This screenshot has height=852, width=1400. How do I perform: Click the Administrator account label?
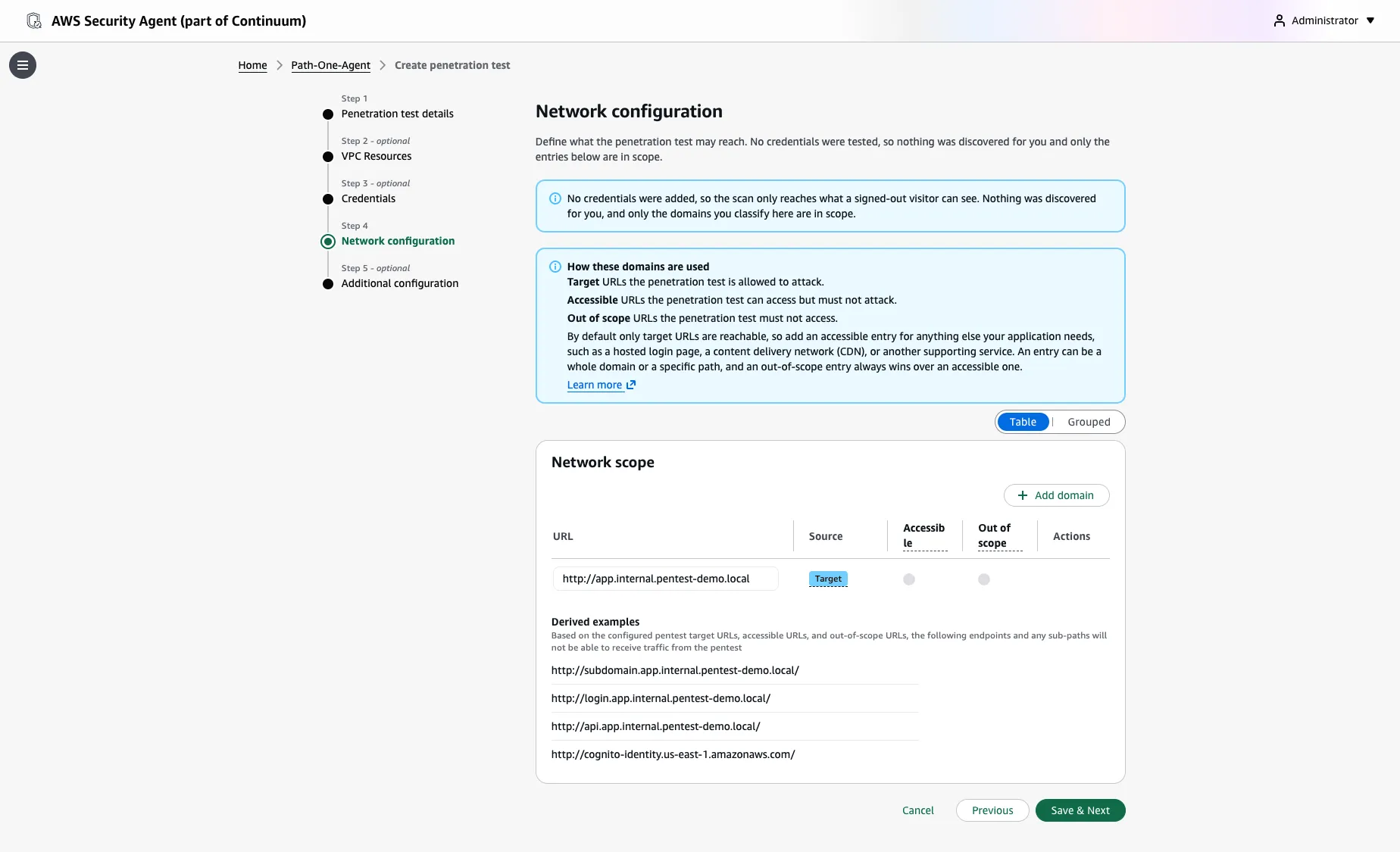click(x=1324, y=20)
